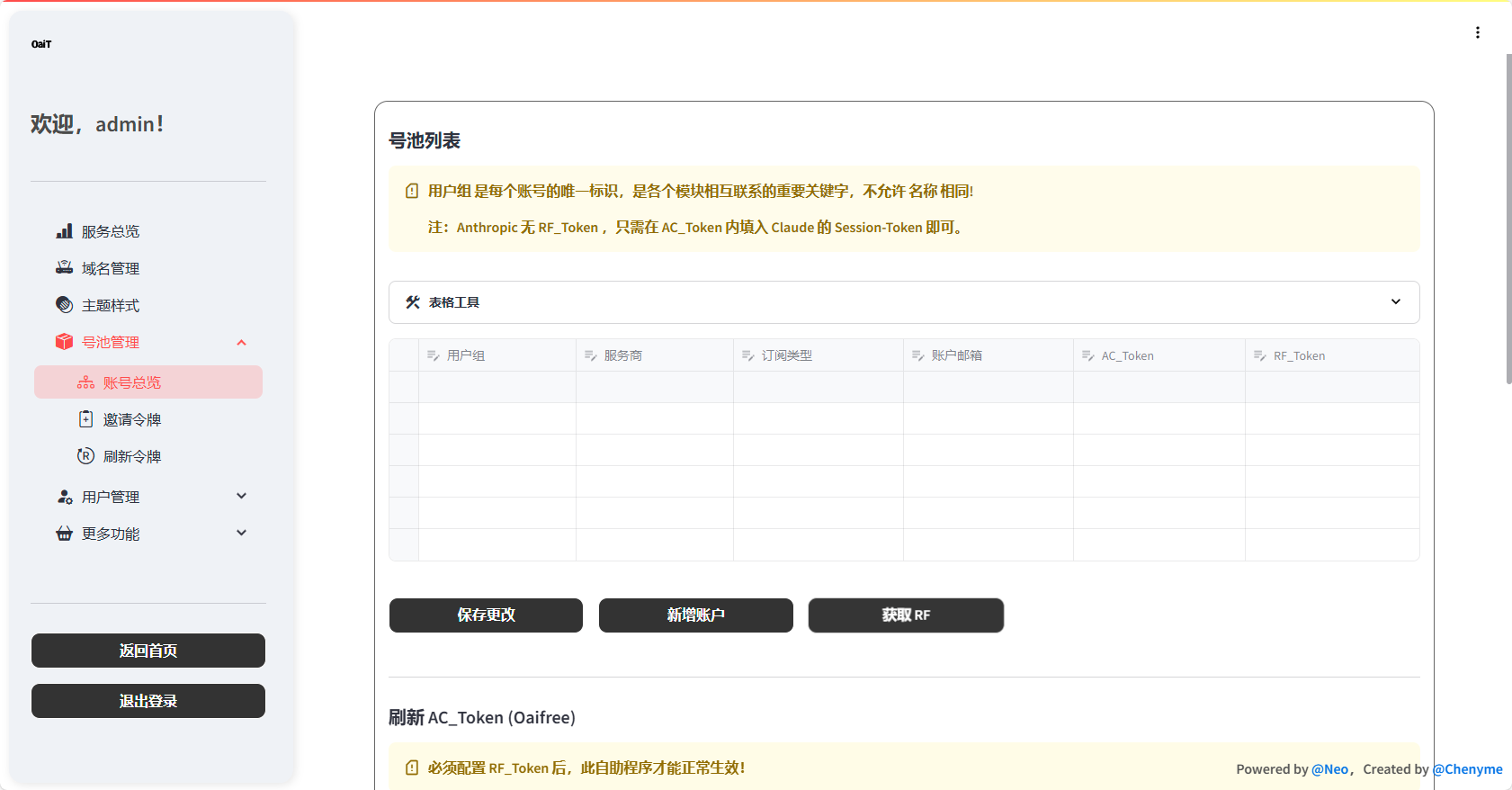Click the 服务总览 bar chart icon
This screenshot has width=1512, height=790.
64,231
